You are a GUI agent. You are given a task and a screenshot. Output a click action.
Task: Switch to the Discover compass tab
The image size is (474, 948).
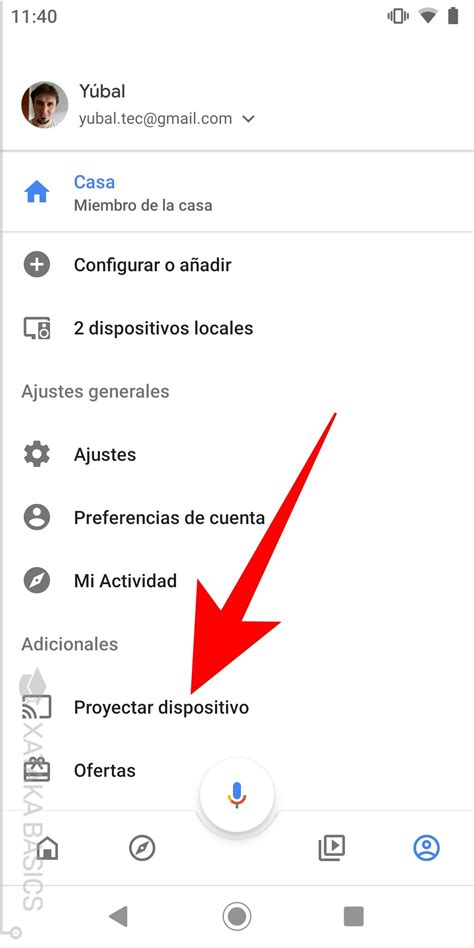(x=143, y=849)
